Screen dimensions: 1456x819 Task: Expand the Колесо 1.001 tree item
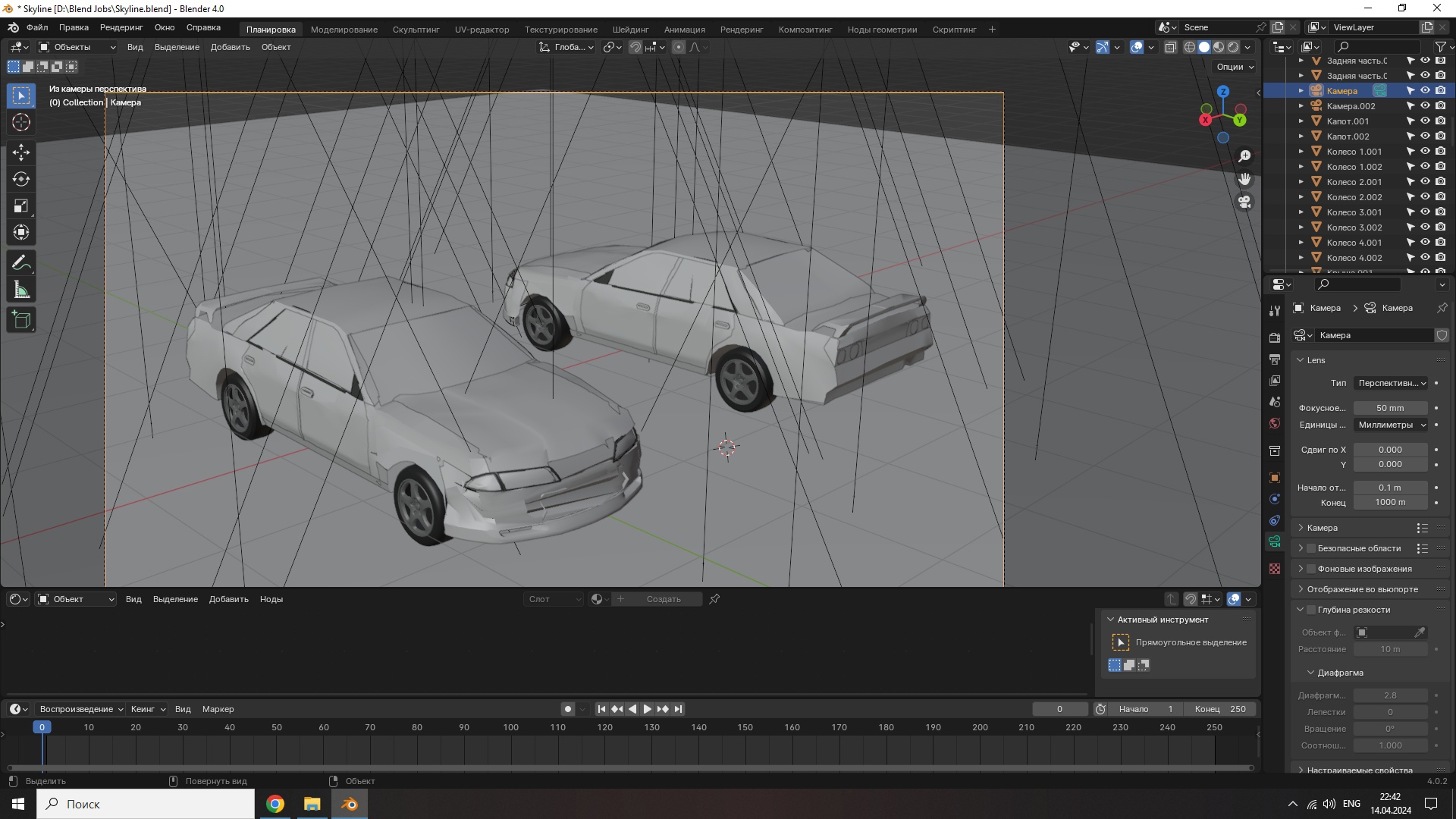pyautogui.click(x=1301, y=152)
